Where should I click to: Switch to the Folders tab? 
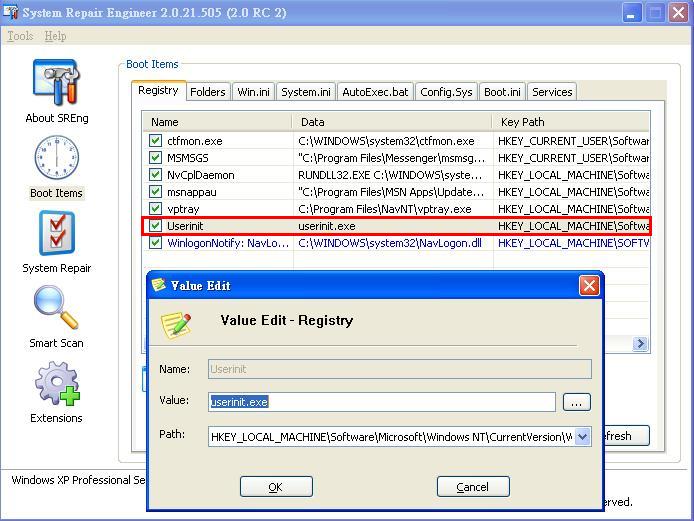tap(208, 92)
